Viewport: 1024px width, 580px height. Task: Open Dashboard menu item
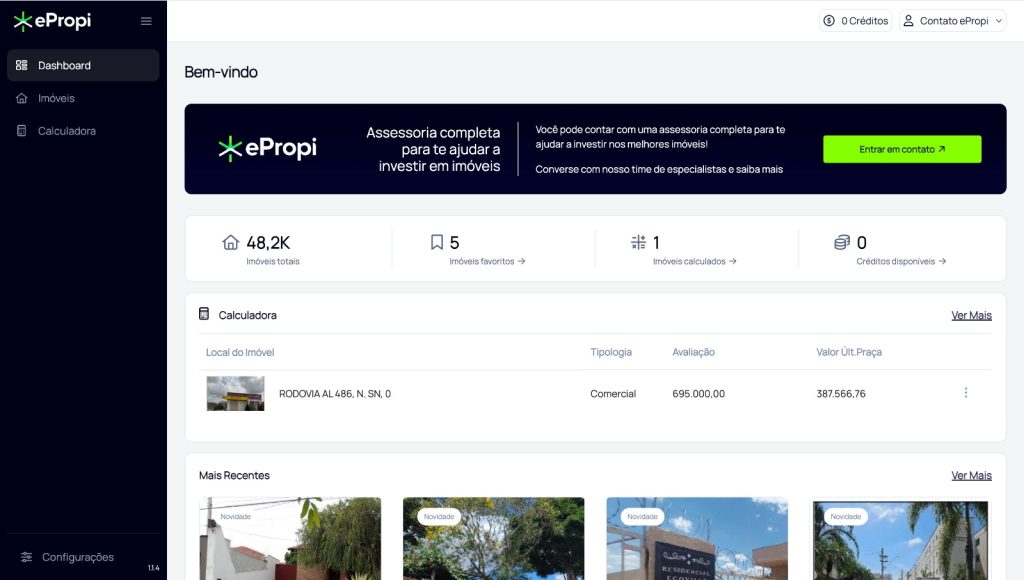coord(83,65)
